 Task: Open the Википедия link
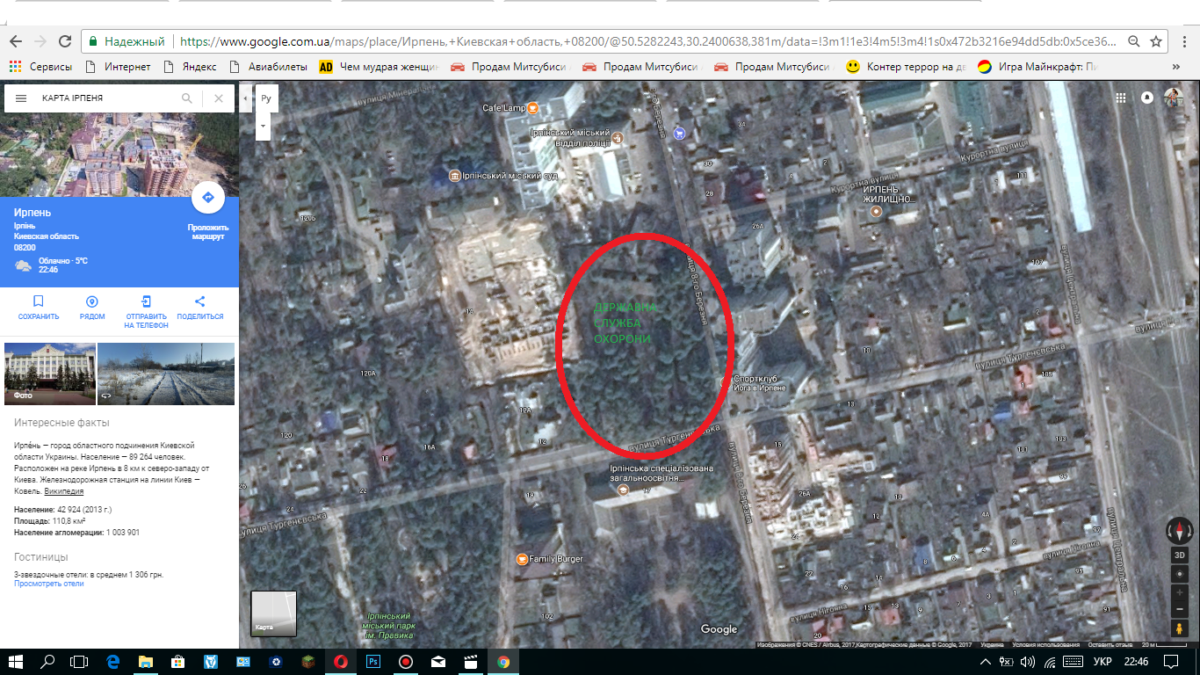[64, 492]
